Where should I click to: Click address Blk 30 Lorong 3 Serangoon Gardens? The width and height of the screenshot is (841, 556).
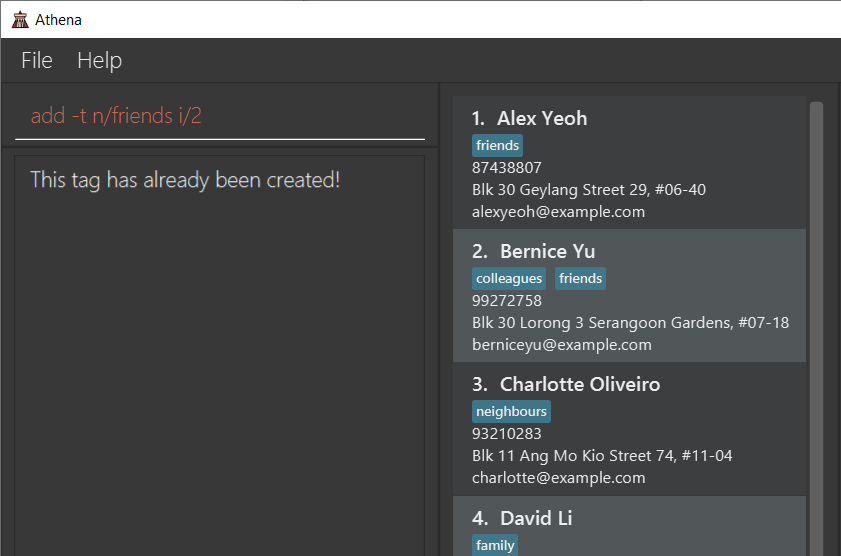[630, 323]
